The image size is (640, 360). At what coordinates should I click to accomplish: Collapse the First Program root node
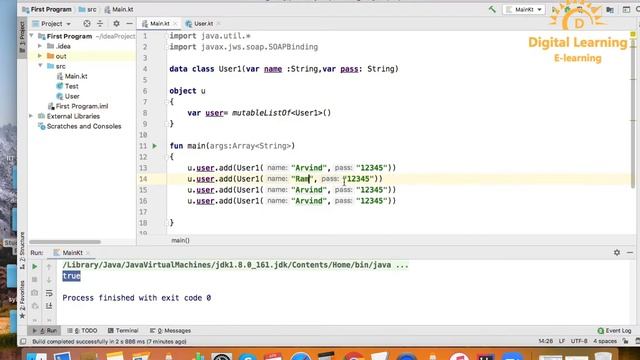coord(32,36)
